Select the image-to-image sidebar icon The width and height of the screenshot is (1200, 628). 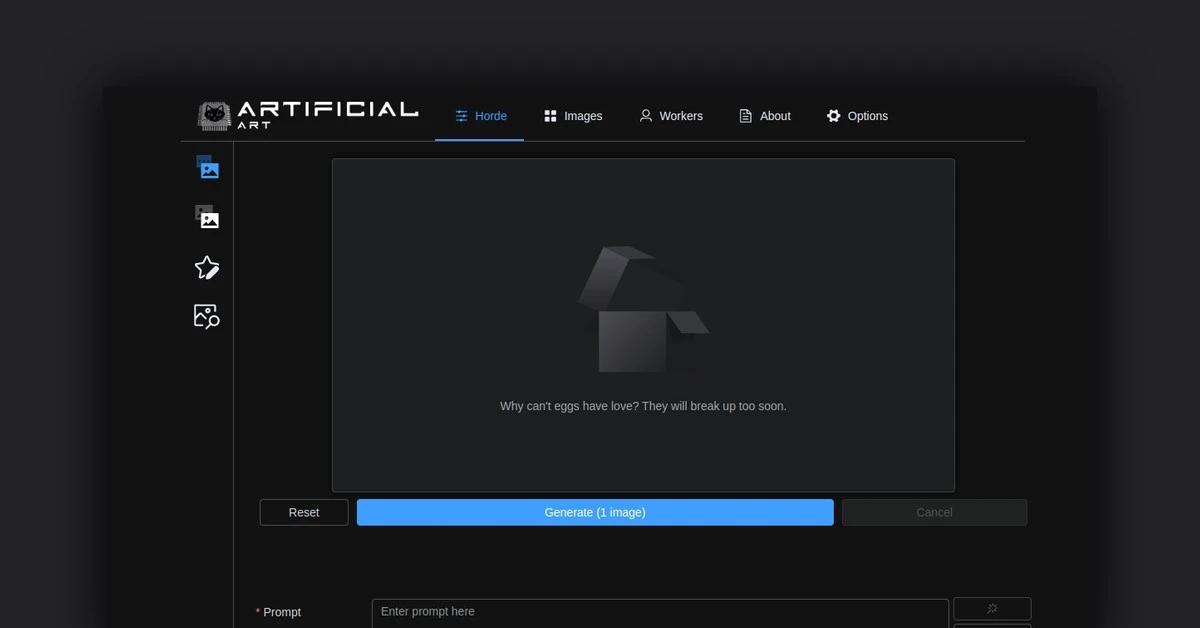(207, 217)
